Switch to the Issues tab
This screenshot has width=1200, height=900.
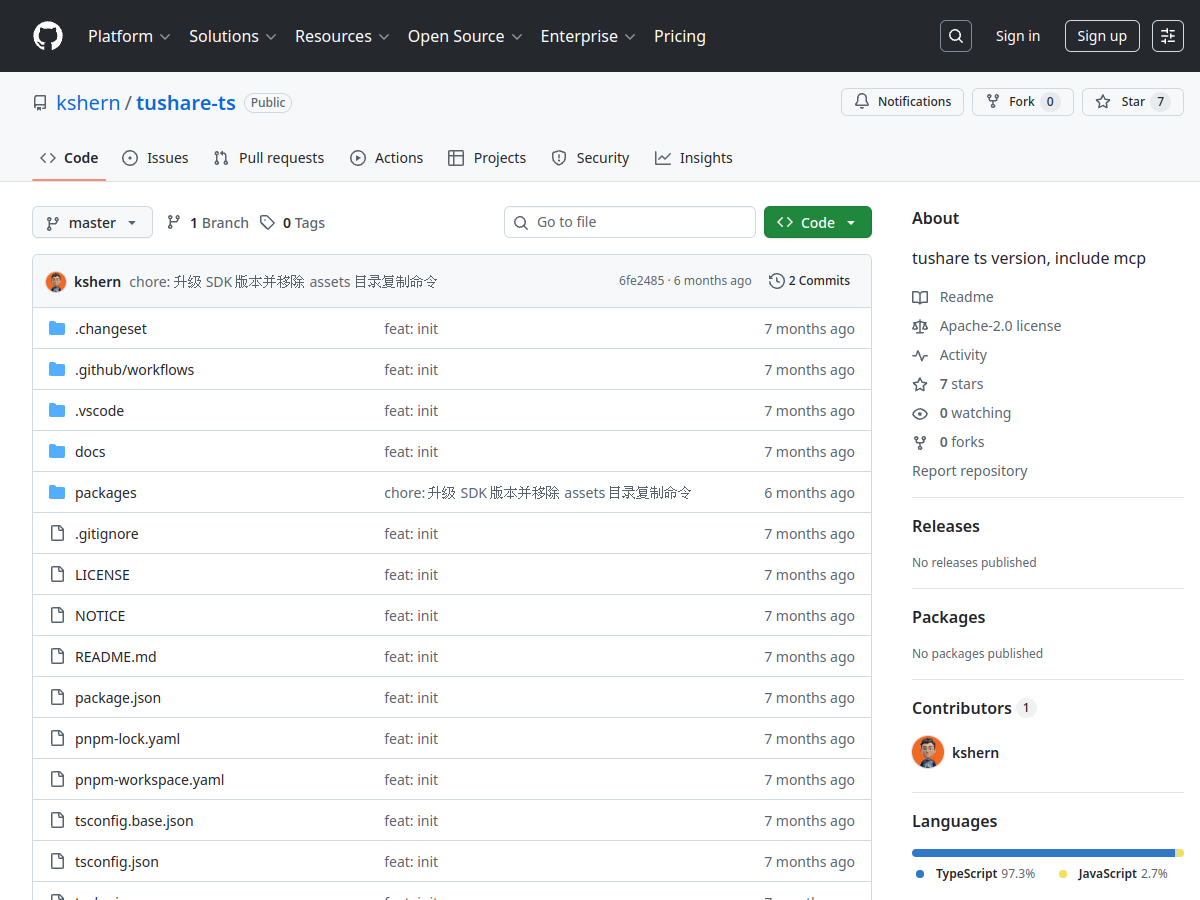tap(155, 158)
